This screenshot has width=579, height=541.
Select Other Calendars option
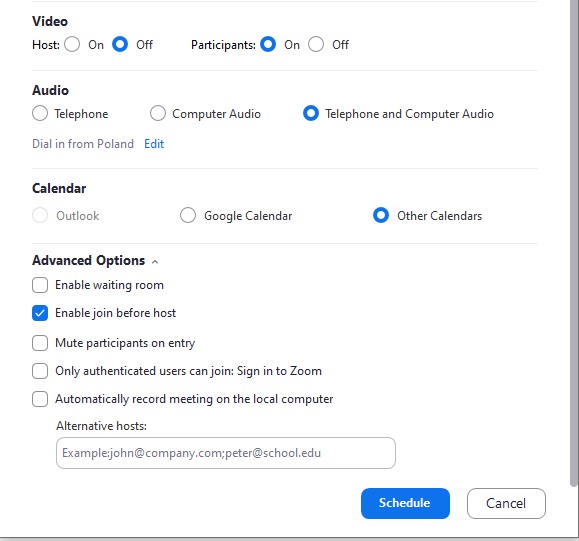(x=381, y=215)
